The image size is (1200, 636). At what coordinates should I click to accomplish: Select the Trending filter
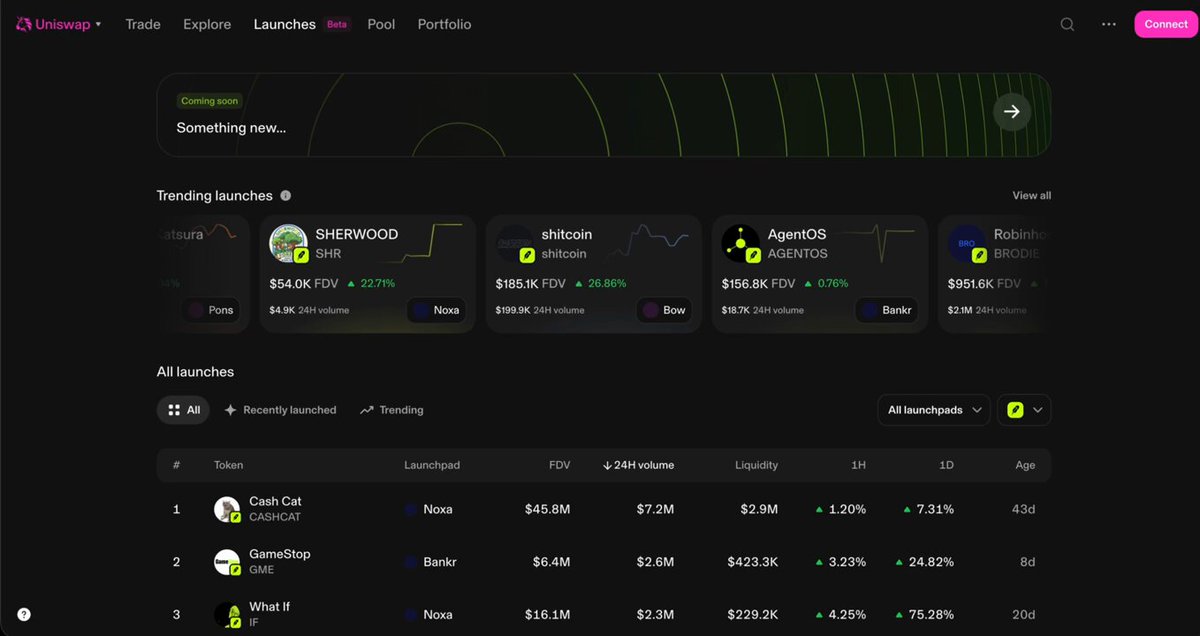coord(392,410)
